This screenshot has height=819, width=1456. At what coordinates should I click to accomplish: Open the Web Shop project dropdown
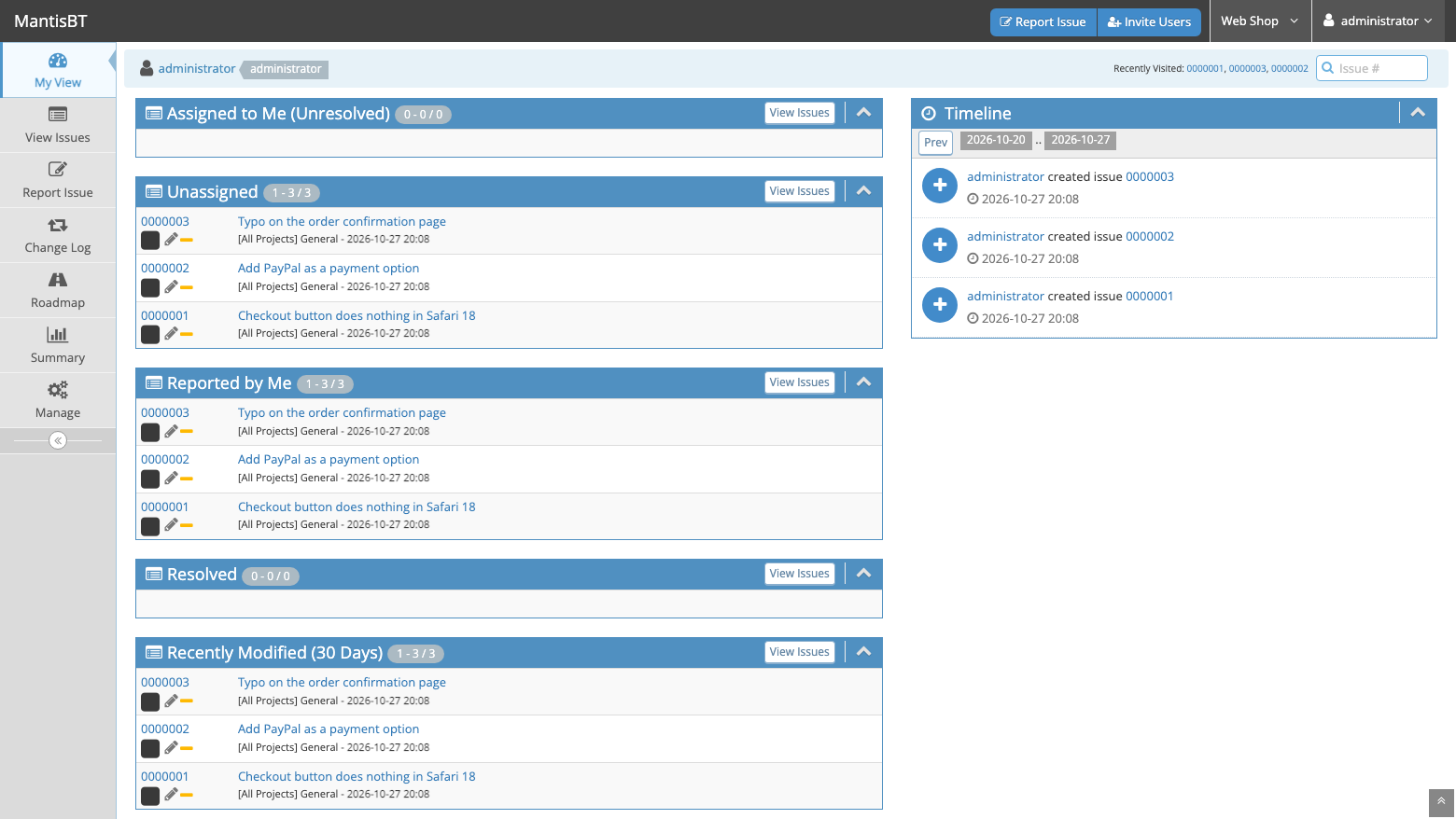point(1260,21)
